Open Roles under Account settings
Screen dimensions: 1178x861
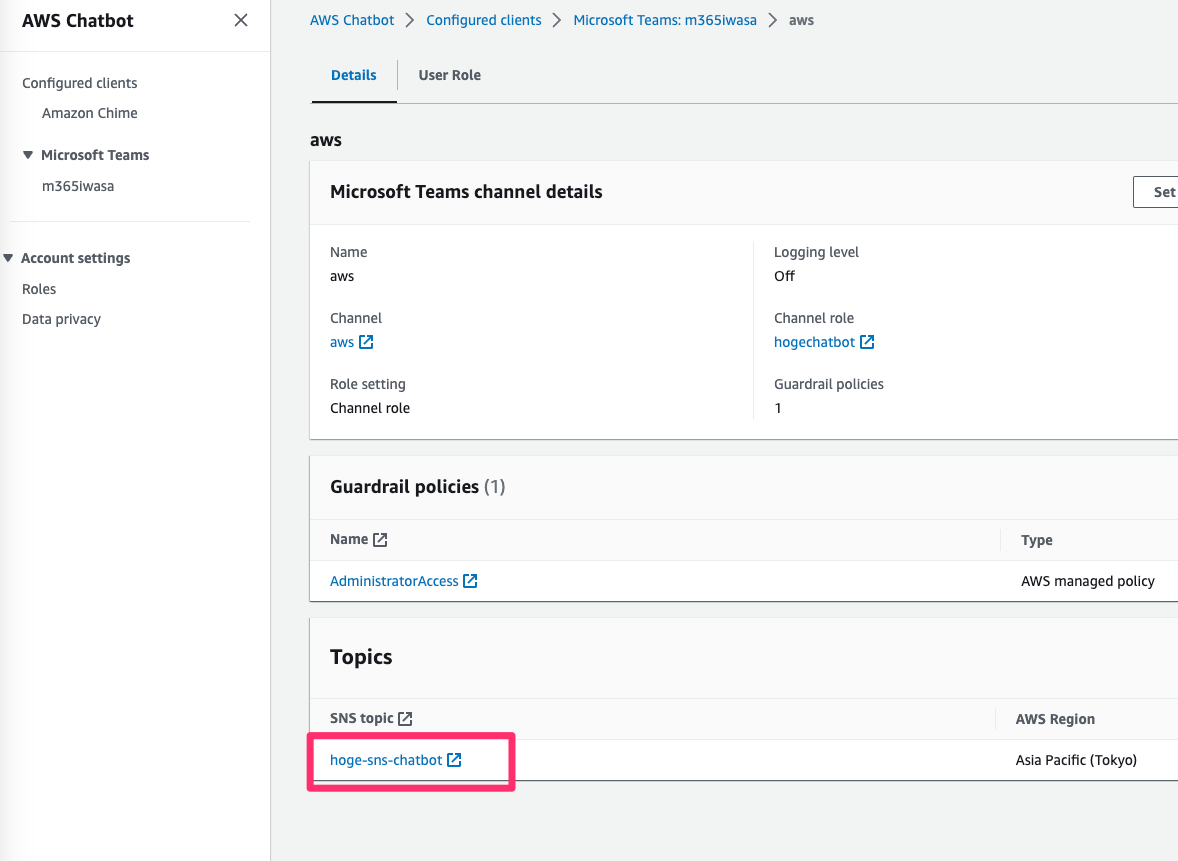coord(39,289)
